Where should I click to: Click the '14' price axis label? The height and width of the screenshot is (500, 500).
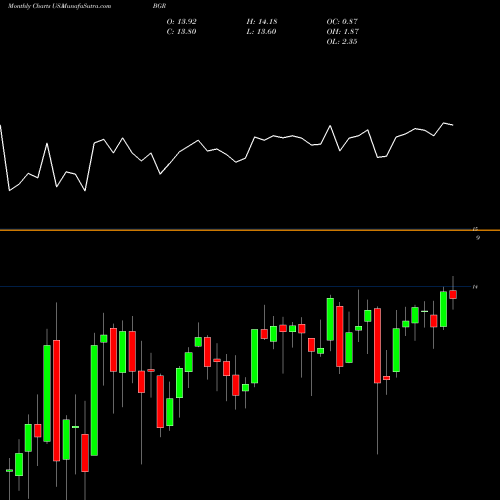coord(475,287)
